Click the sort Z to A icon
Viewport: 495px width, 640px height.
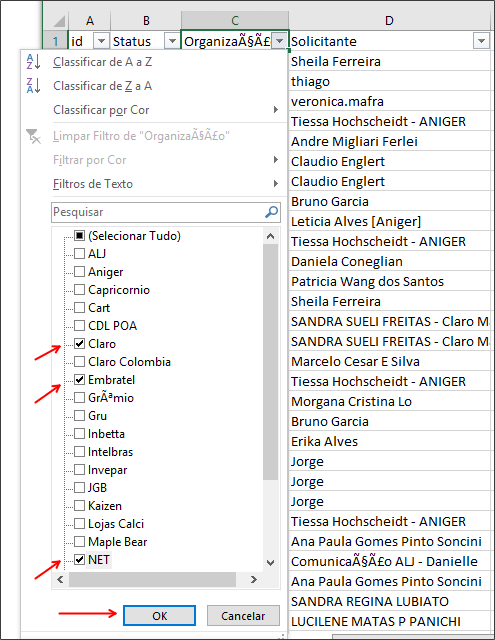(x=33, y=86)
